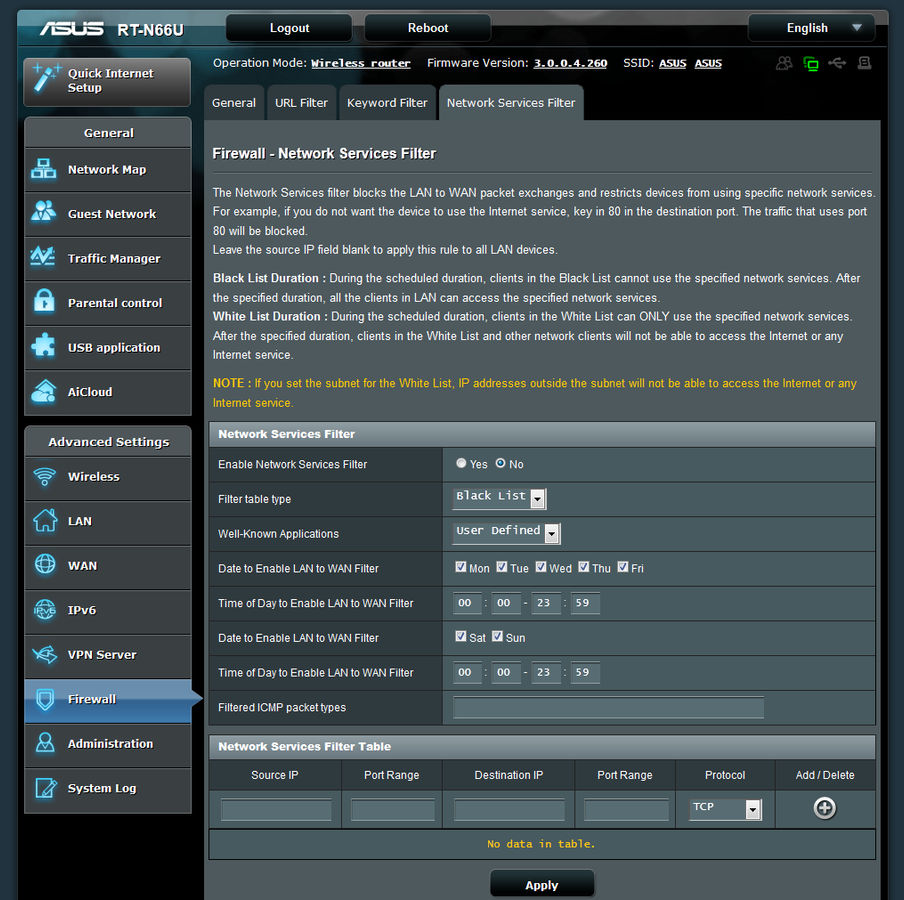Screen dimensions: 904x900
Task: Uncheck the Tue checkbox
Action: pyautogui.click(x=502, y=567)
